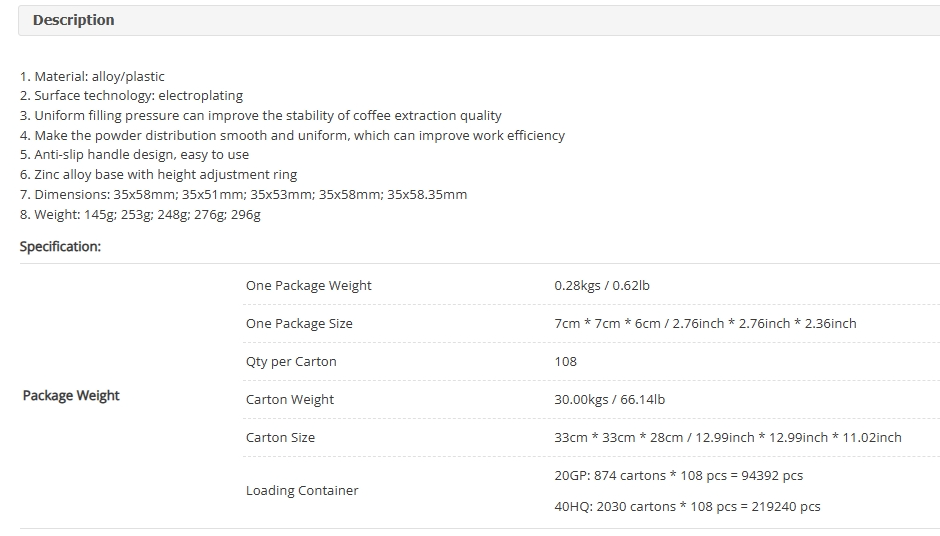Select the 108 quantity value
The width and height of the screenshot is (940, 536).
click(x=565, y=362)
